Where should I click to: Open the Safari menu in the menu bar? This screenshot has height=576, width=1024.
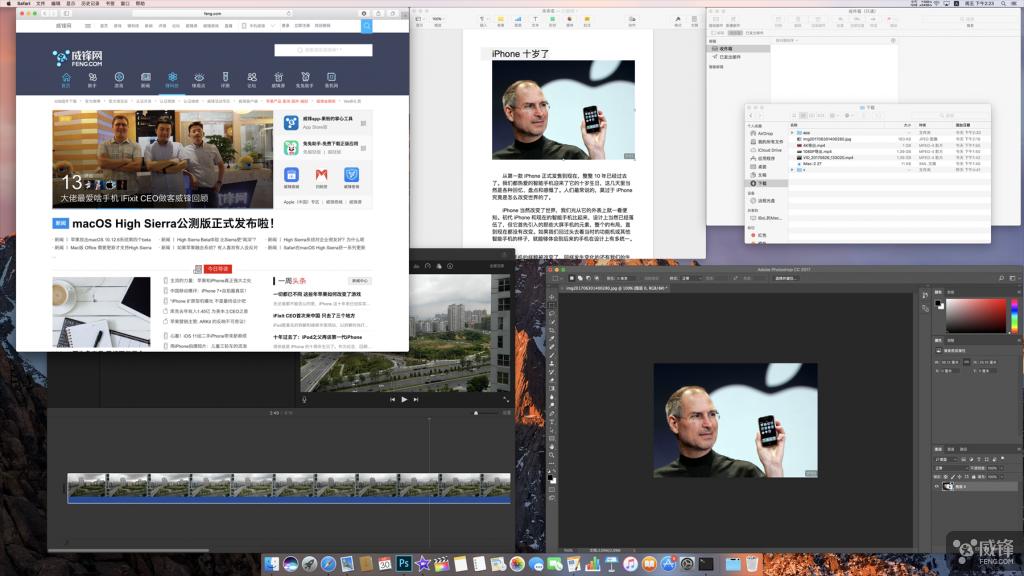(x=26, y=4)
